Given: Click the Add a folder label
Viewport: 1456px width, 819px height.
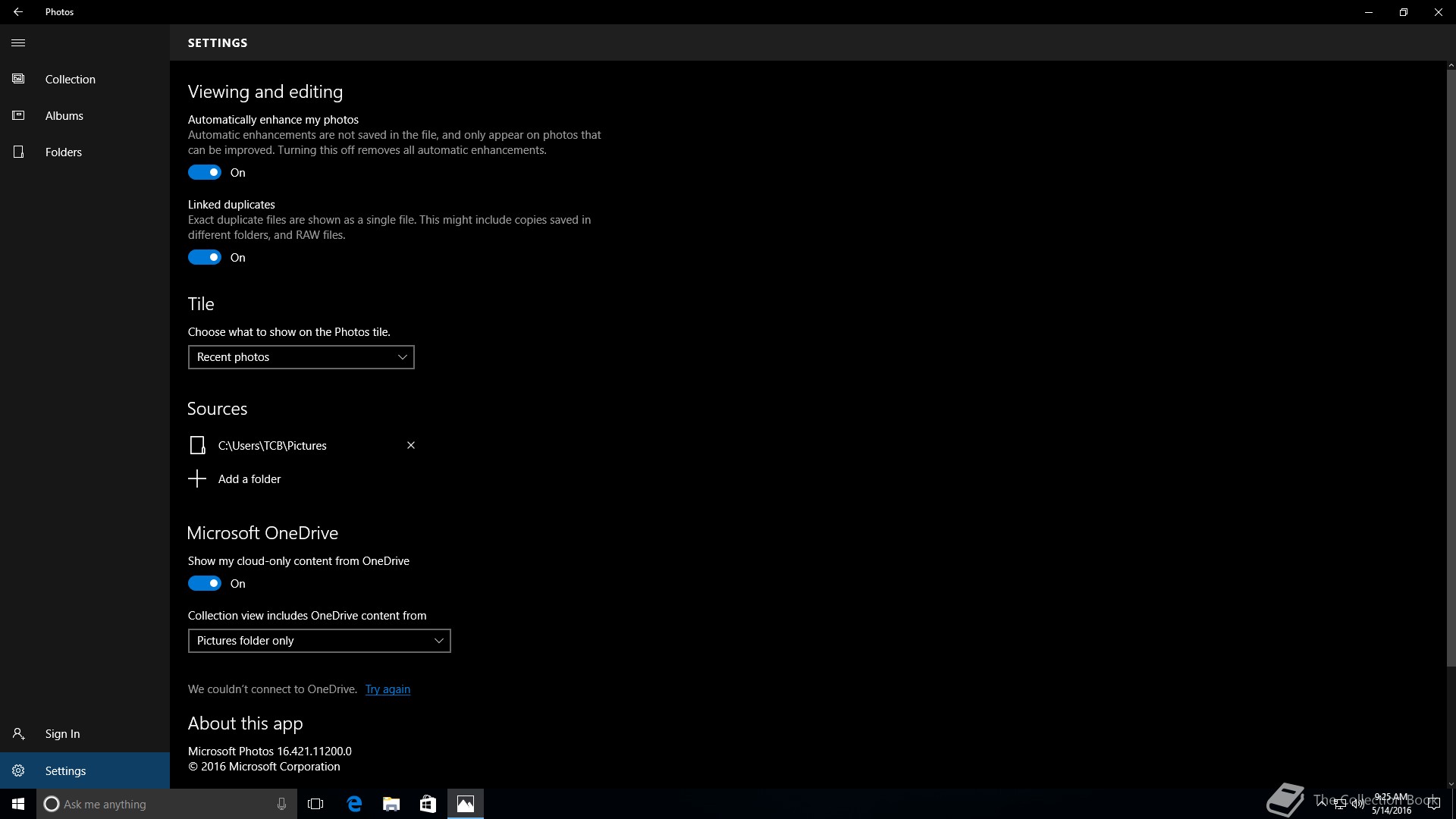Looking at the screenshot, I should 249,479.
